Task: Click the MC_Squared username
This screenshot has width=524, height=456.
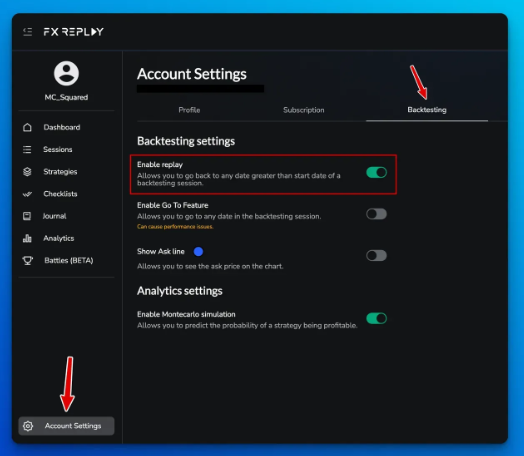Action: (67, 97)
